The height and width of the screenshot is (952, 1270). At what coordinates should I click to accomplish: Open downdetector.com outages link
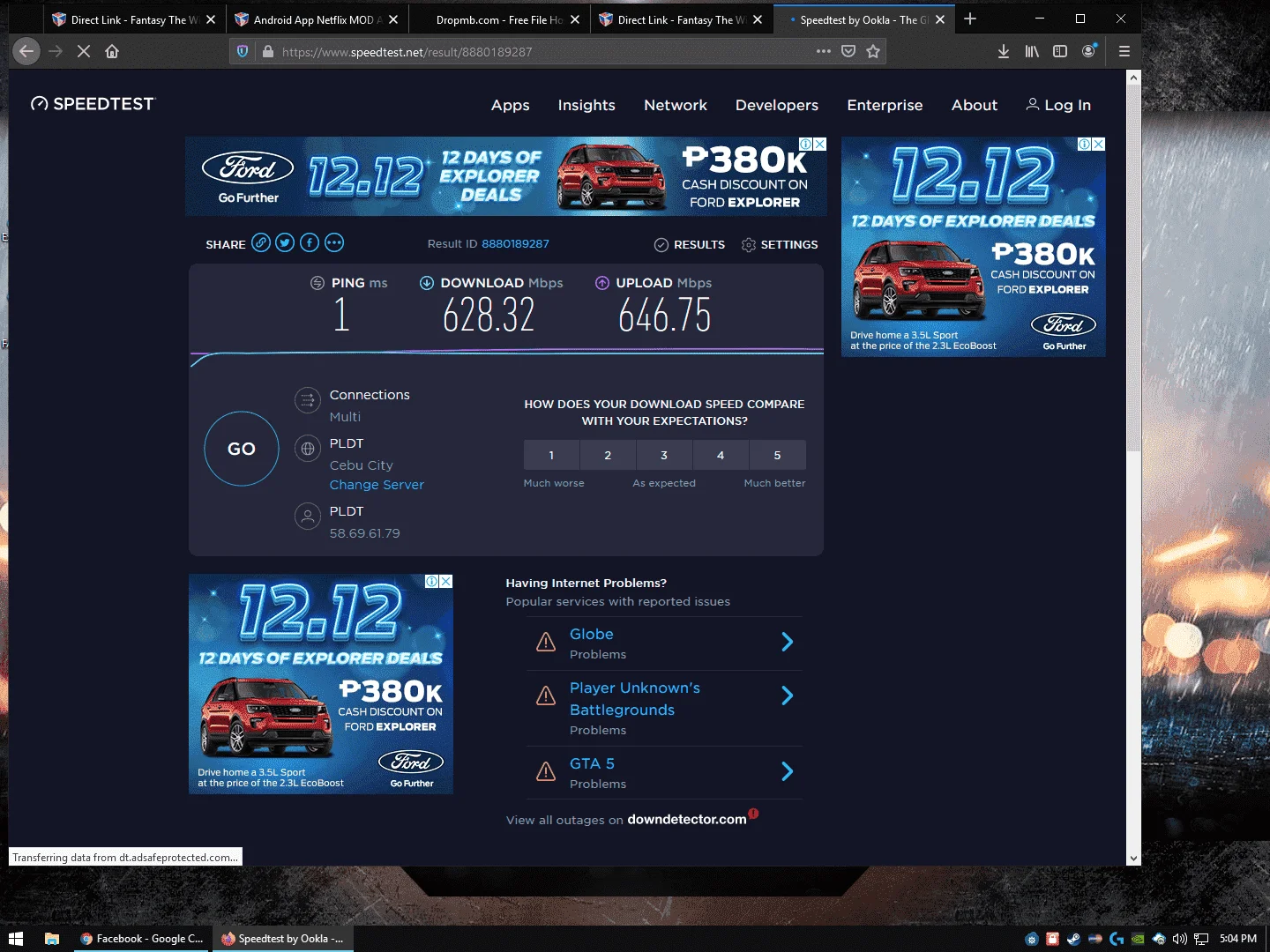pyautogui.click(x=687, y=819)
